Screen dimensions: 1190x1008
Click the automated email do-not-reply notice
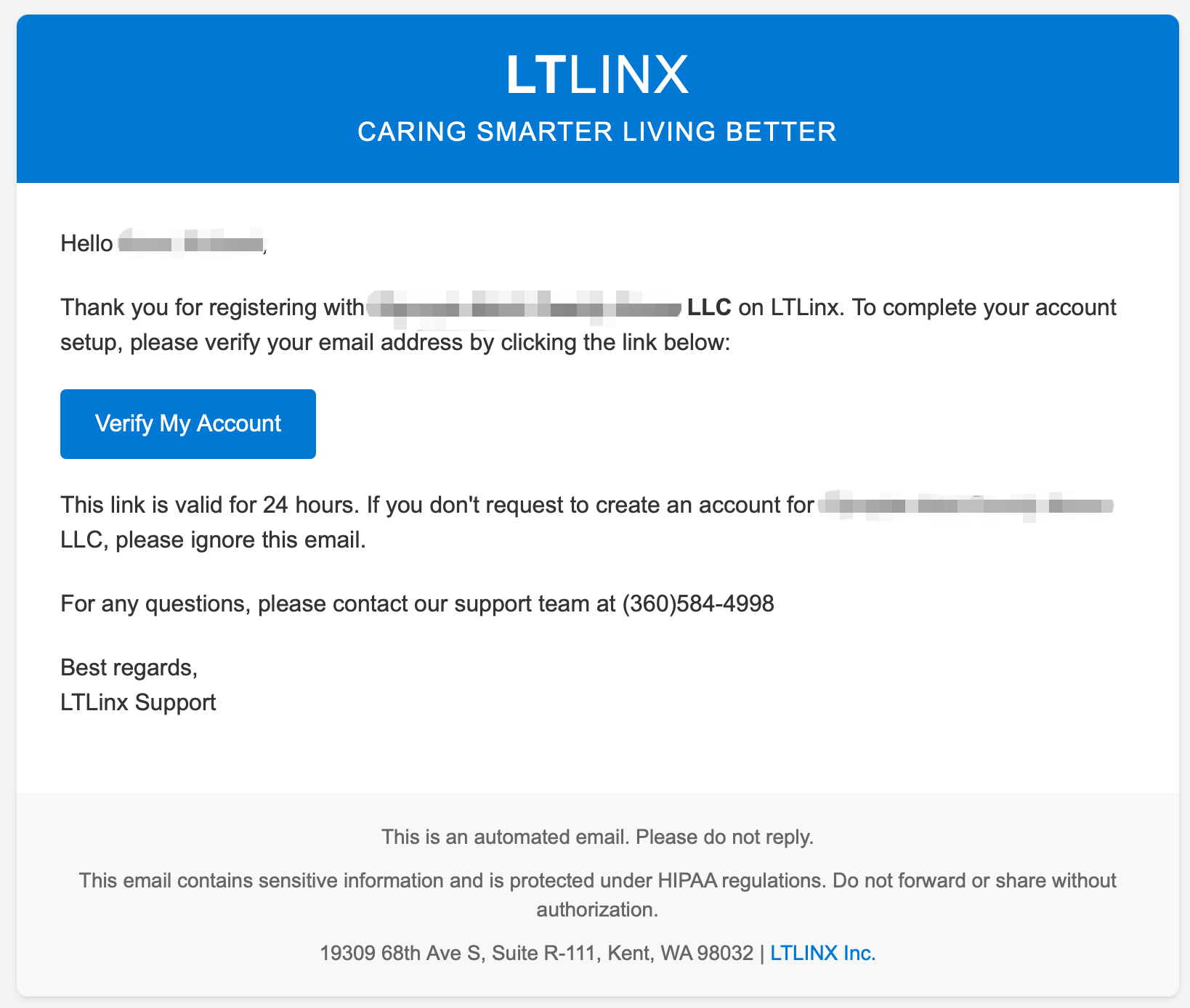point(597,837)
